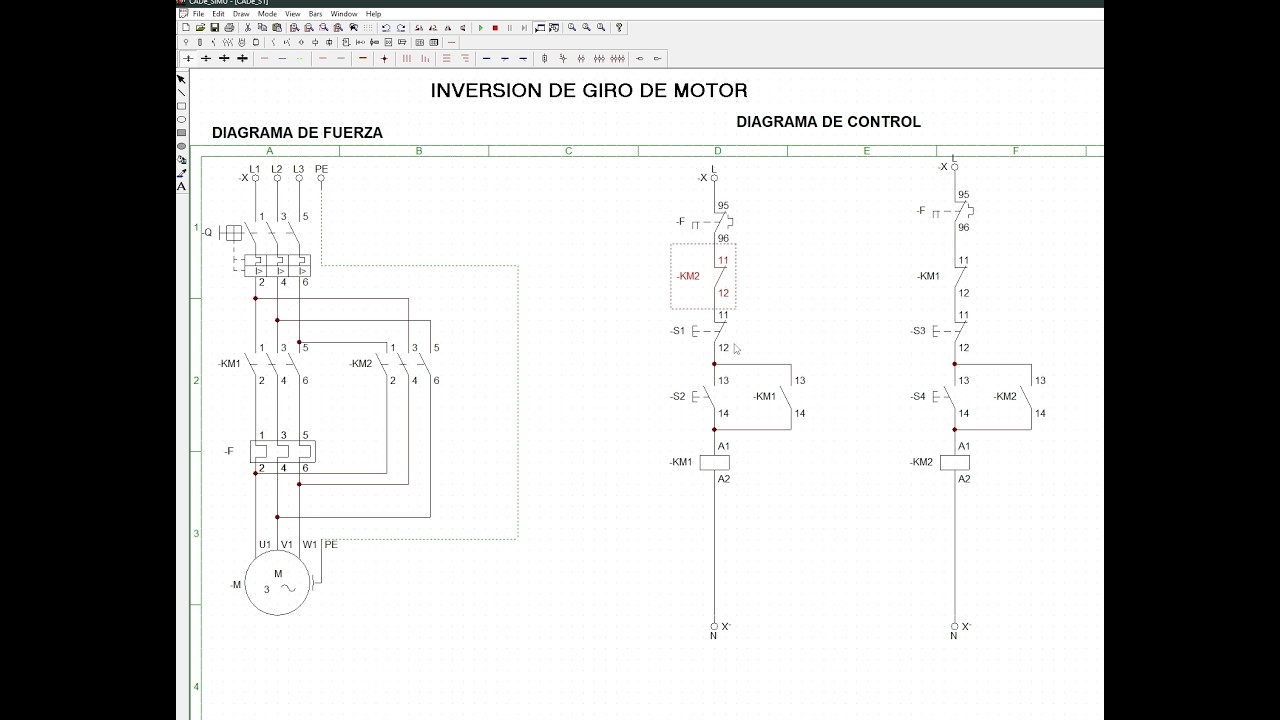Click the PE terminal at top of power diagram
The image size is (1280, 720).
(x=321, y=177)
